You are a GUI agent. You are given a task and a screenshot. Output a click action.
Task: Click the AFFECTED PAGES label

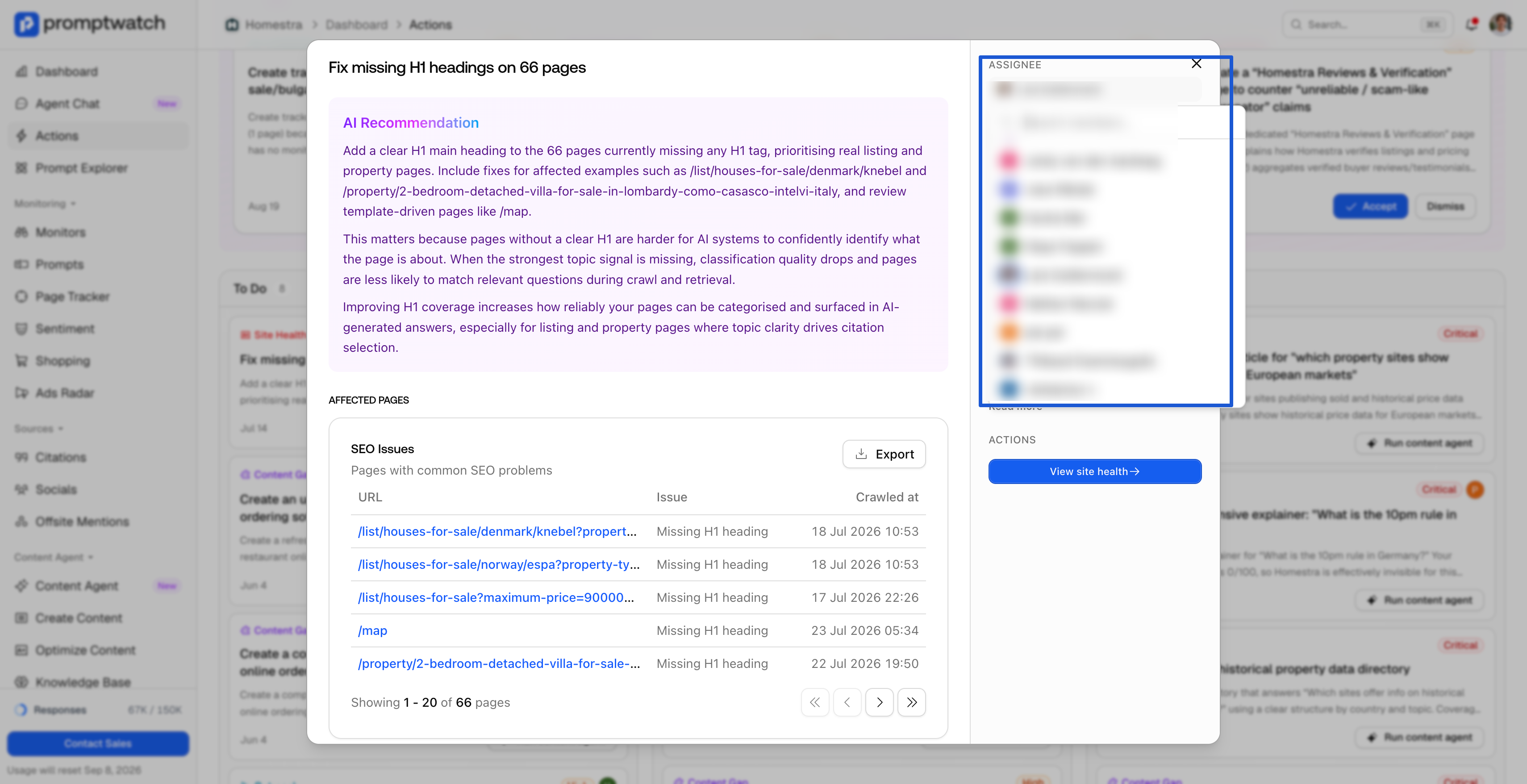pos(369,400)
